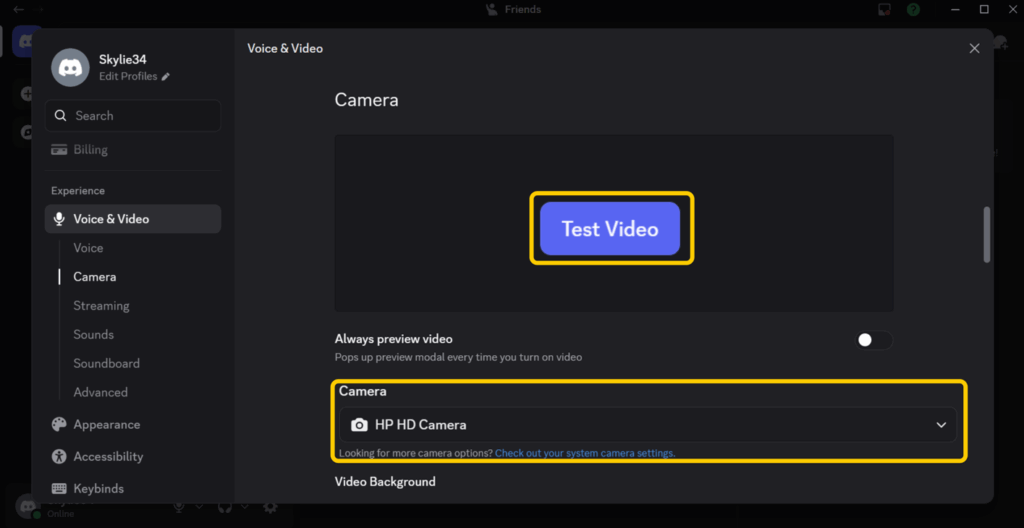This screenshot has width=1024, height=528.
Task: Go to Soundboard subsection
Action: pyautogui.click(x=106, y=363)
